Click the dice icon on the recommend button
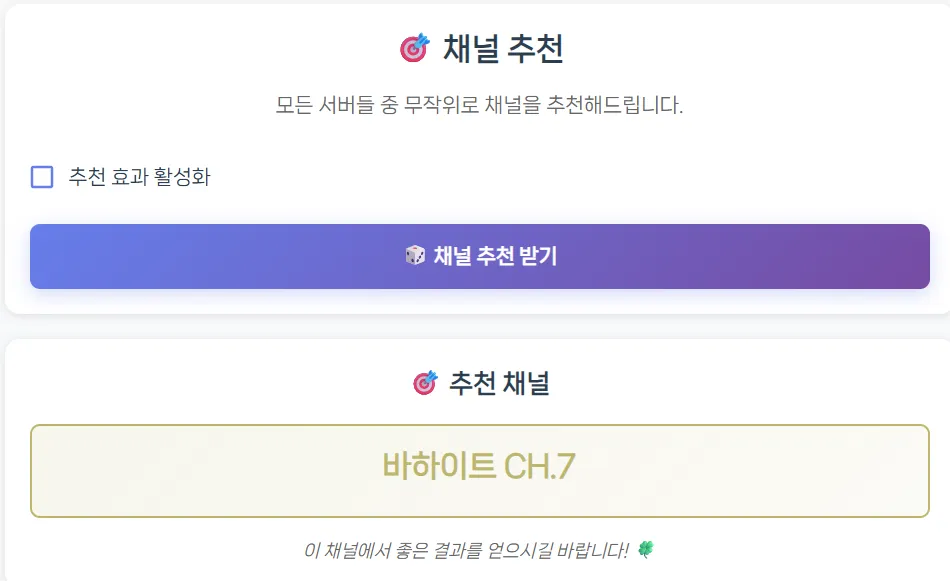Image resolution: width=950 pixels, height=581 pixels. coord(415,256)
